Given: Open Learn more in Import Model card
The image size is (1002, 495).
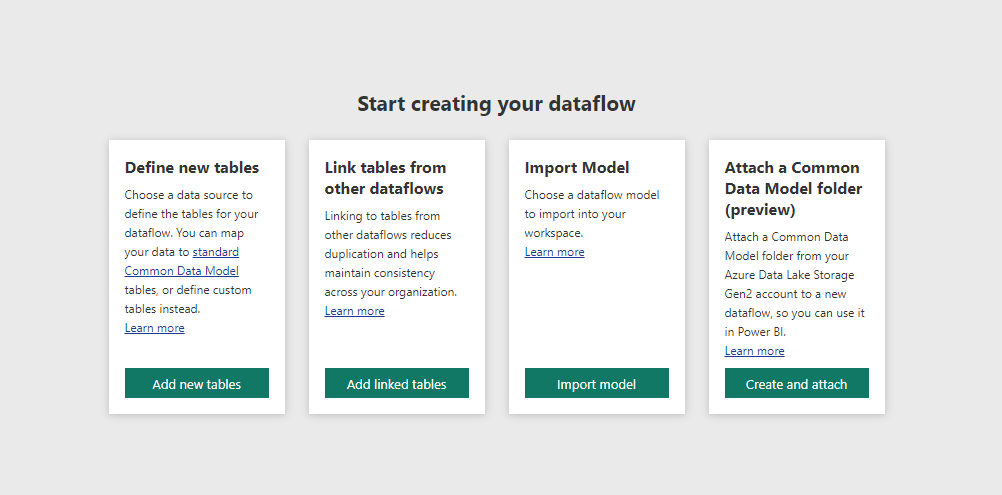Looking at the screenshot, I should pyautogui.click(x=555, y=252).
